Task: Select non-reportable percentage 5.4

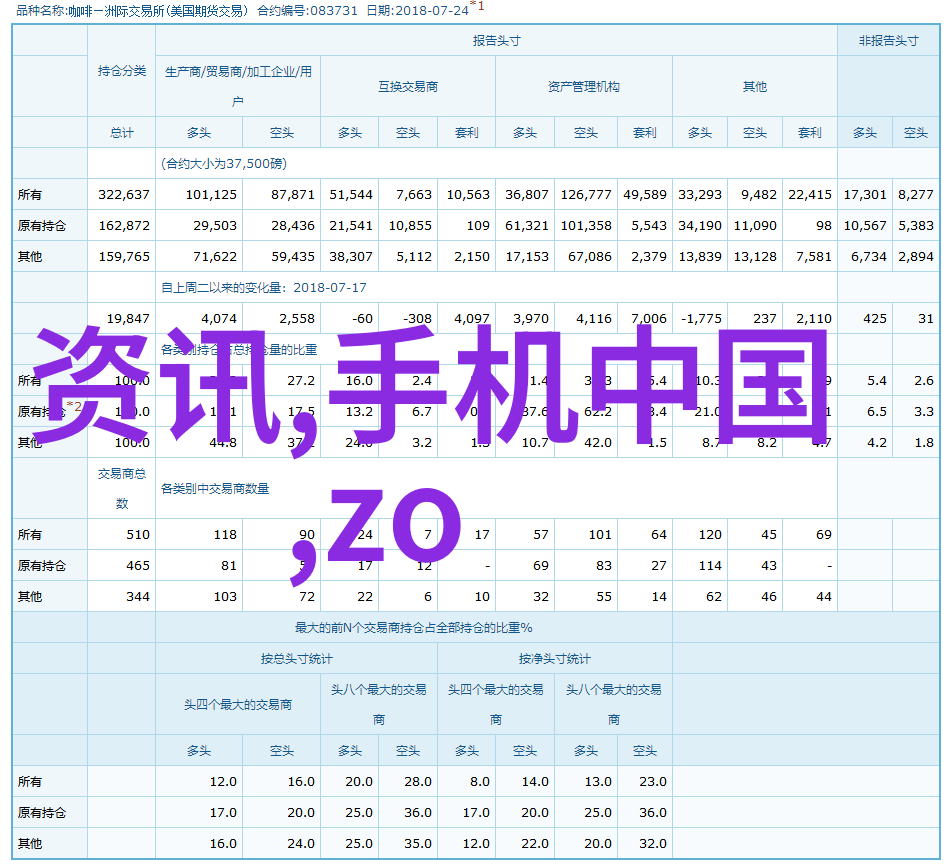Action: (x=877, y=380)
